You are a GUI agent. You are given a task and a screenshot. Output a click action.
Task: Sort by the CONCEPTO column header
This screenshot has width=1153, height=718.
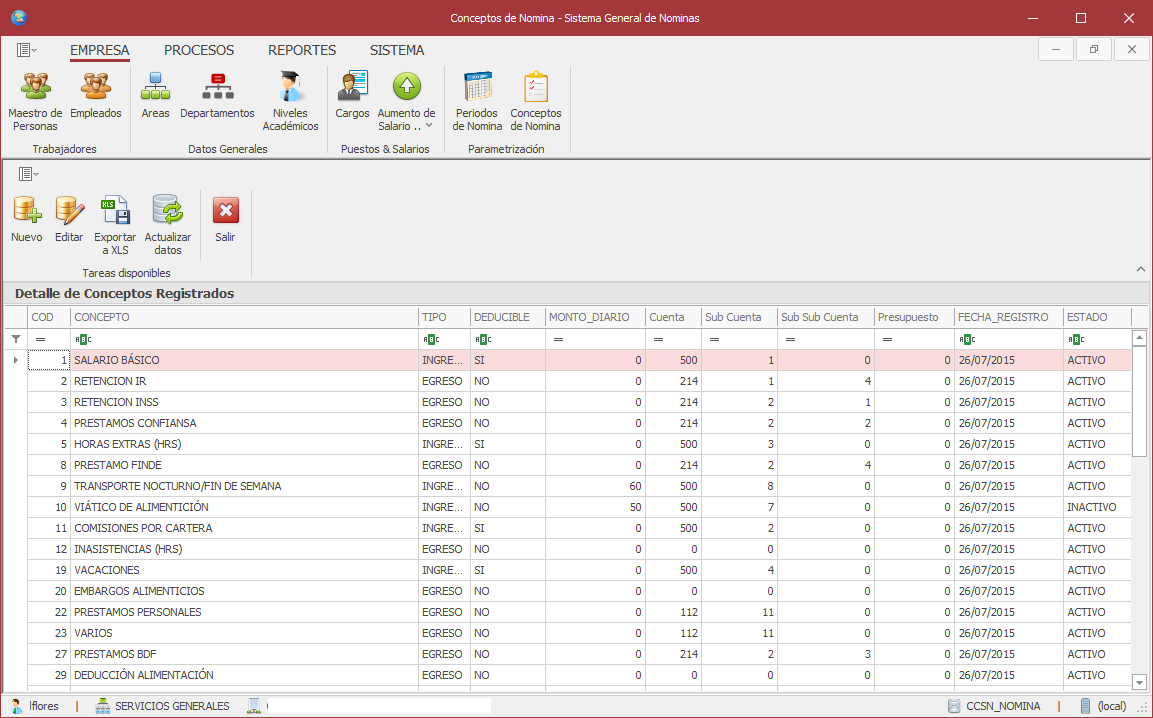coord(244,317)
